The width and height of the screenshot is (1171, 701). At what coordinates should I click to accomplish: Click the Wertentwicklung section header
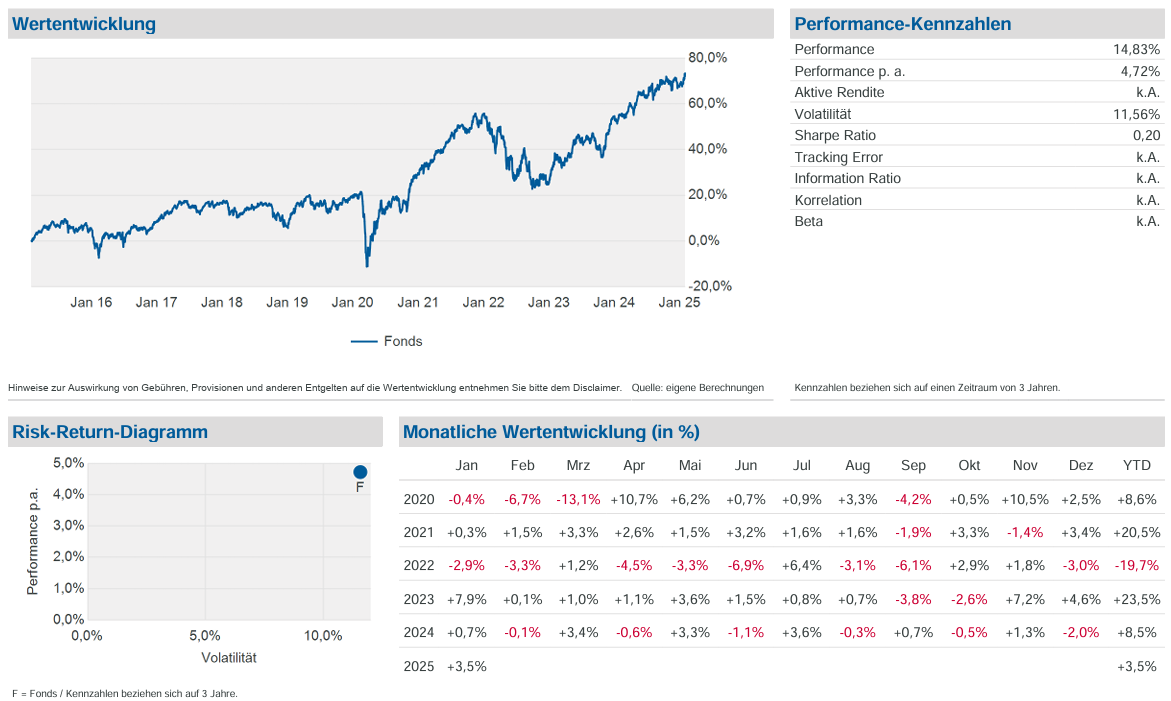(x=85, y=24)
